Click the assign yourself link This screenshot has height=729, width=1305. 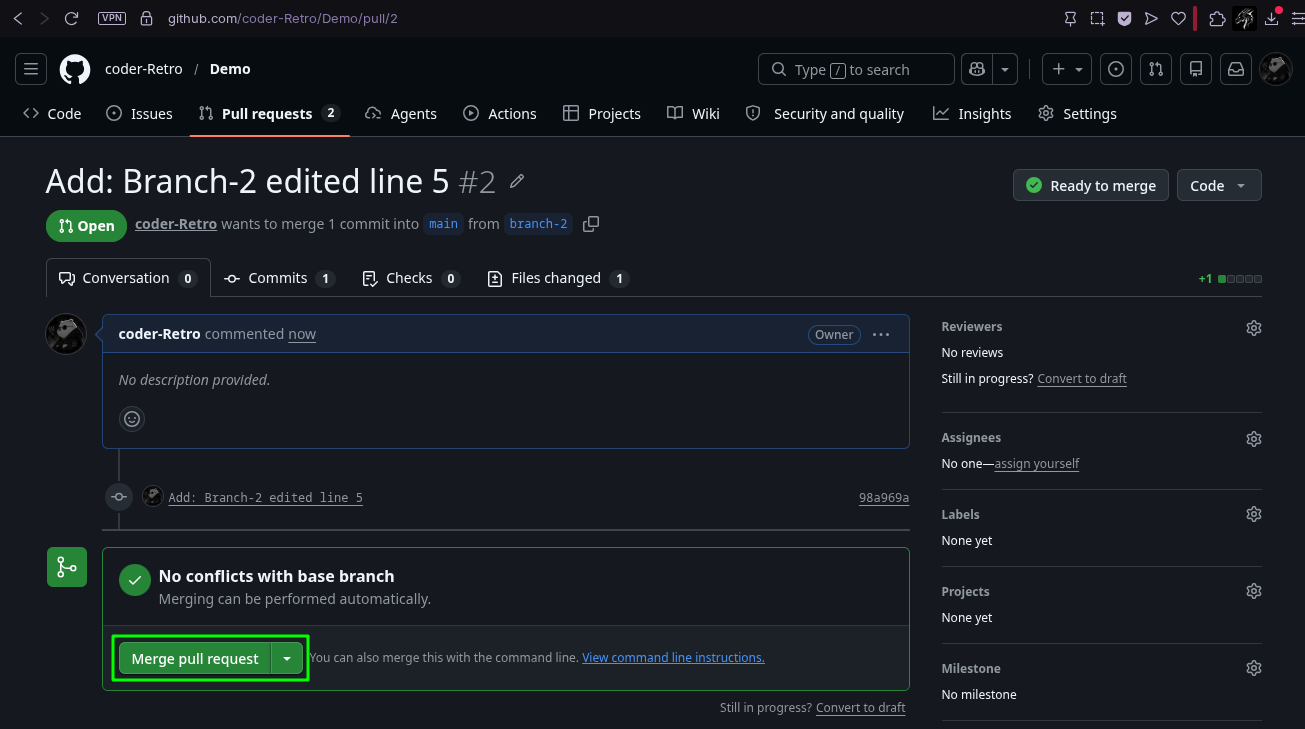pos(1036,464)
